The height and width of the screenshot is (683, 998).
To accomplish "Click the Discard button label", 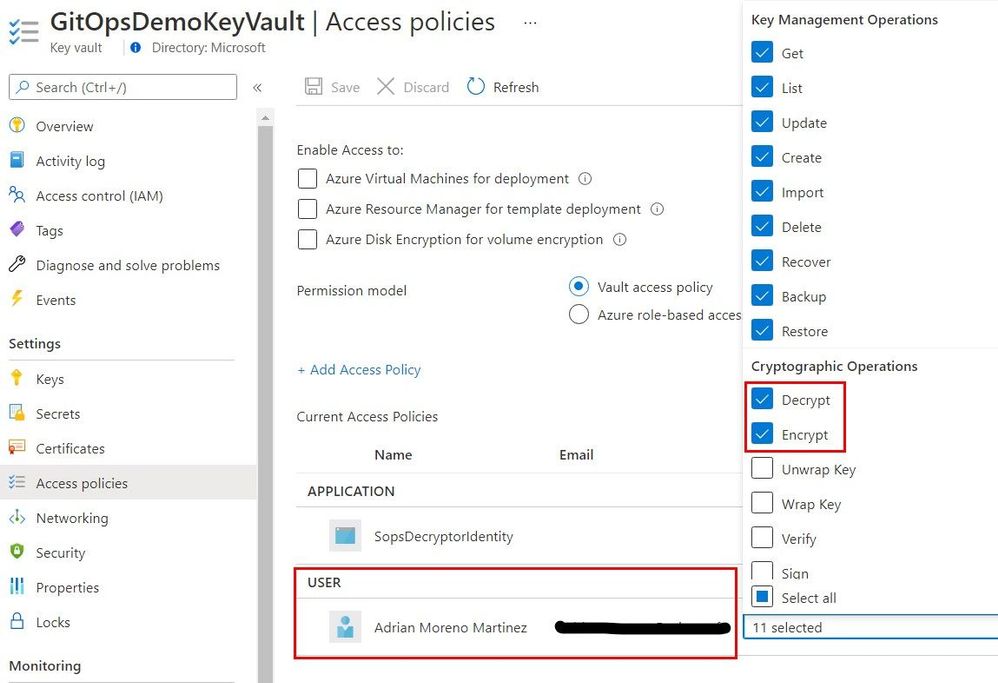I will [426, 87].
